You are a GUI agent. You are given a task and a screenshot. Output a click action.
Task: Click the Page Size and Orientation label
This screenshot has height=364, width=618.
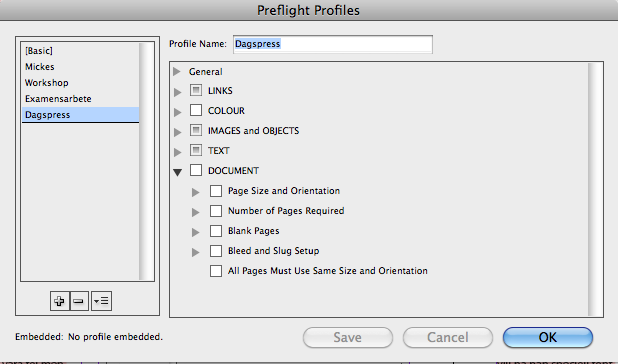coord(284,191)
